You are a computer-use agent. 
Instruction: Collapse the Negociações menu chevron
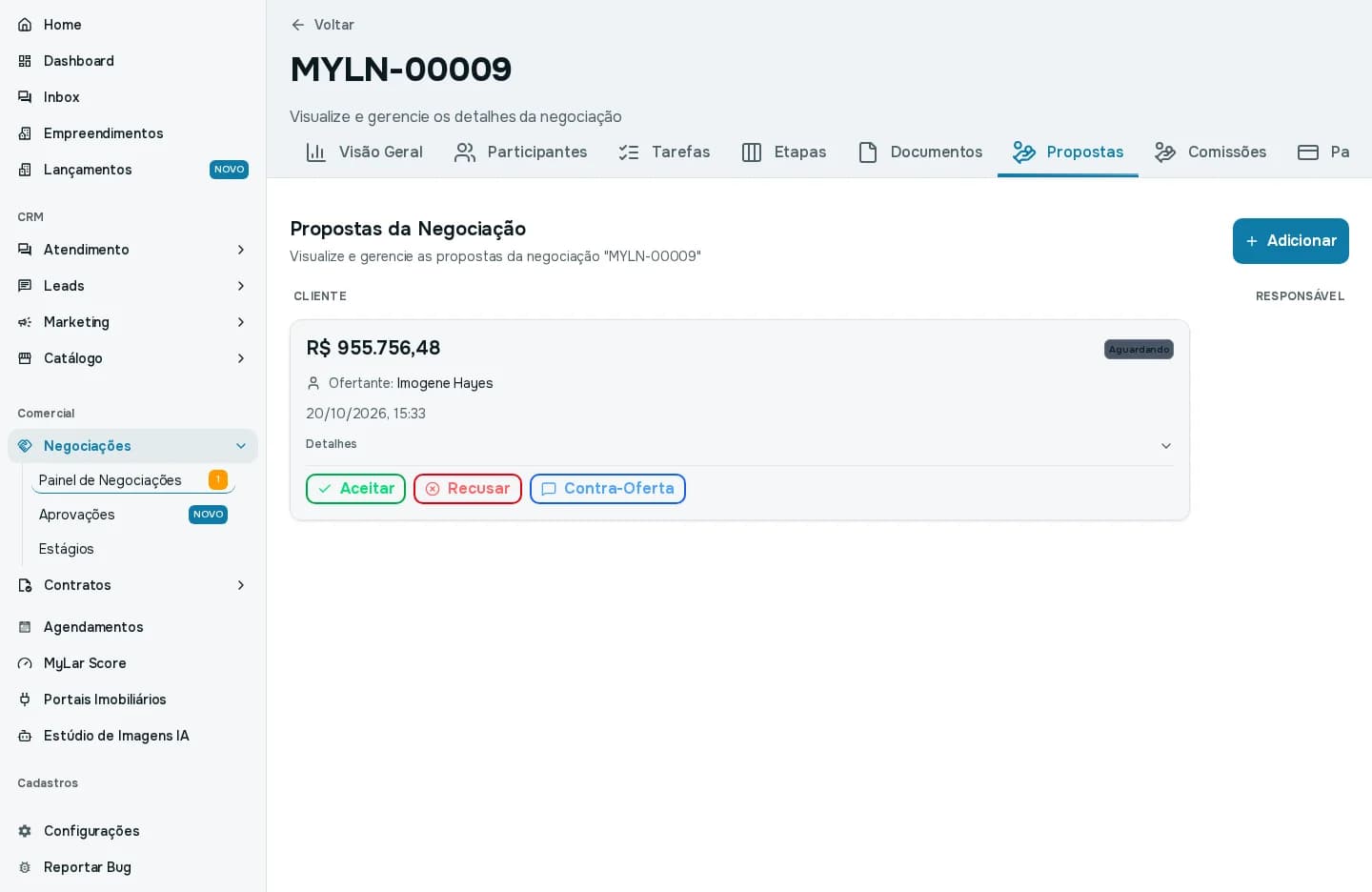(241, 446)
